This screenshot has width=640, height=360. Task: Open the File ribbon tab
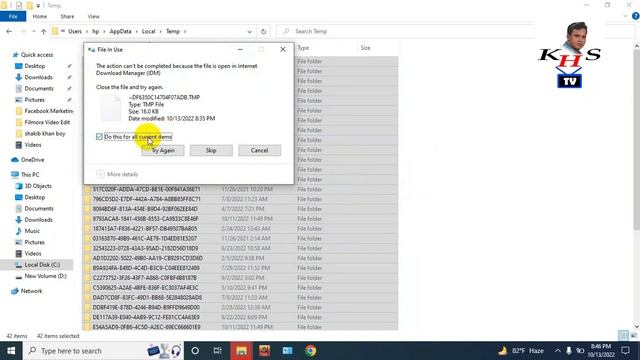coord(13,16)
